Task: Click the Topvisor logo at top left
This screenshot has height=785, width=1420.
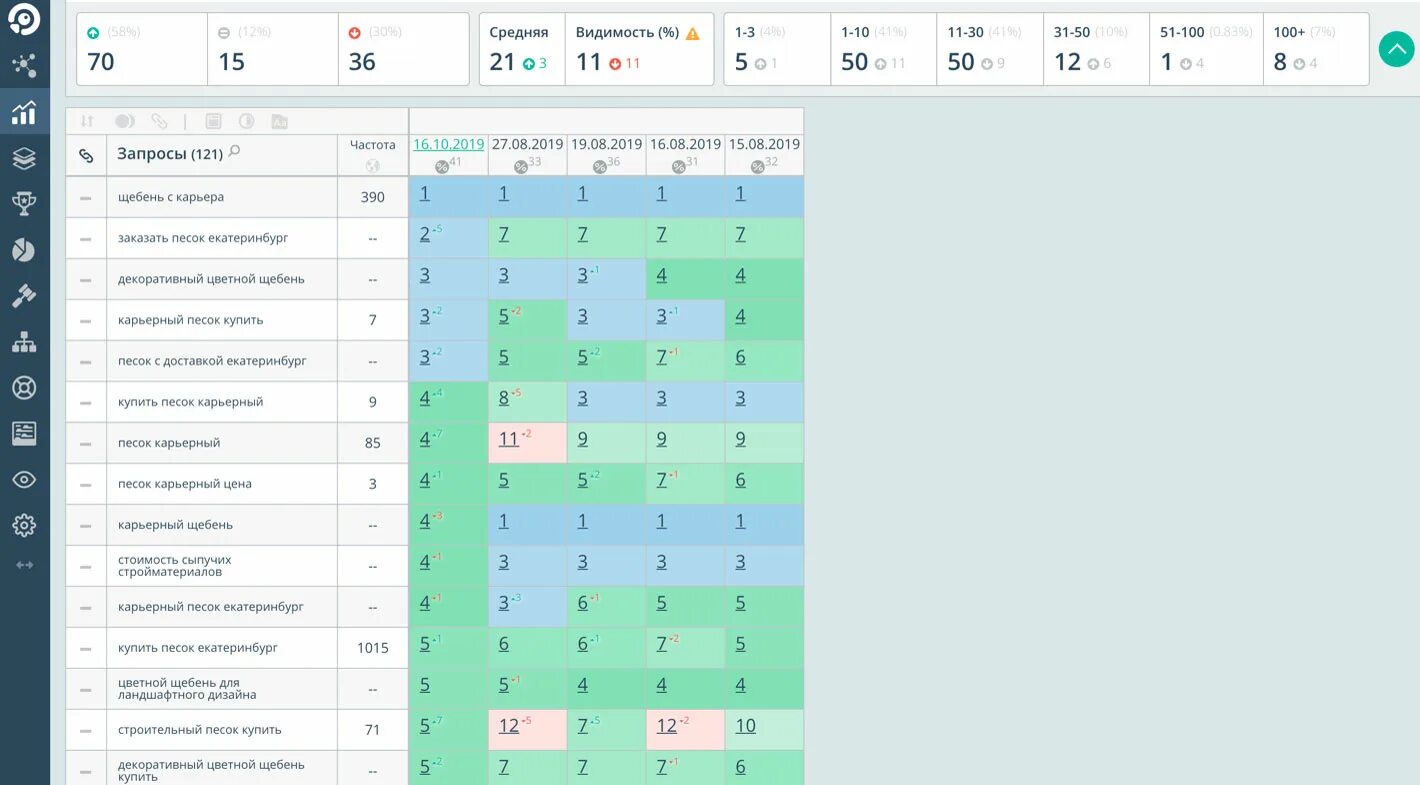Action: [x=25, y=20]
